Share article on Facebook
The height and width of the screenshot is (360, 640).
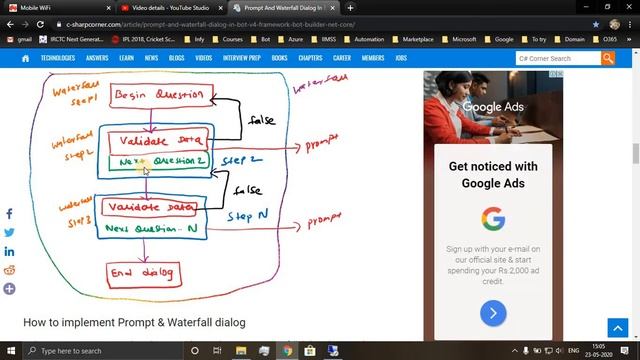[9, 213]
